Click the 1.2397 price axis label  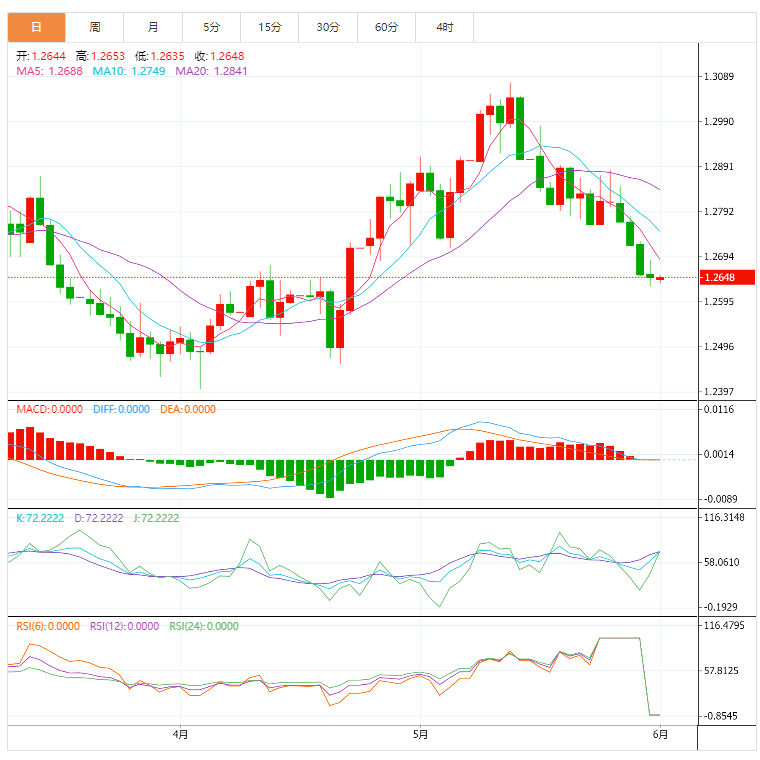pyautogui.click(x=719, y=392)
